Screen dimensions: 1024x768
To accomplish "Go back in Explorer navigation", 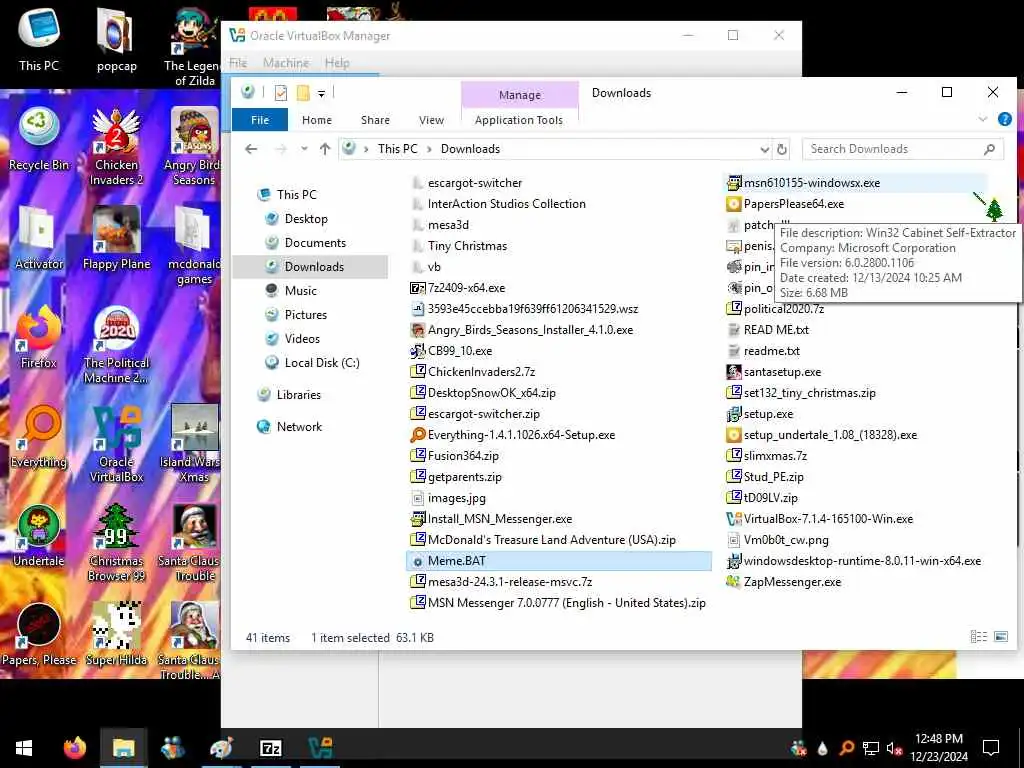I will tap(251, 149).
